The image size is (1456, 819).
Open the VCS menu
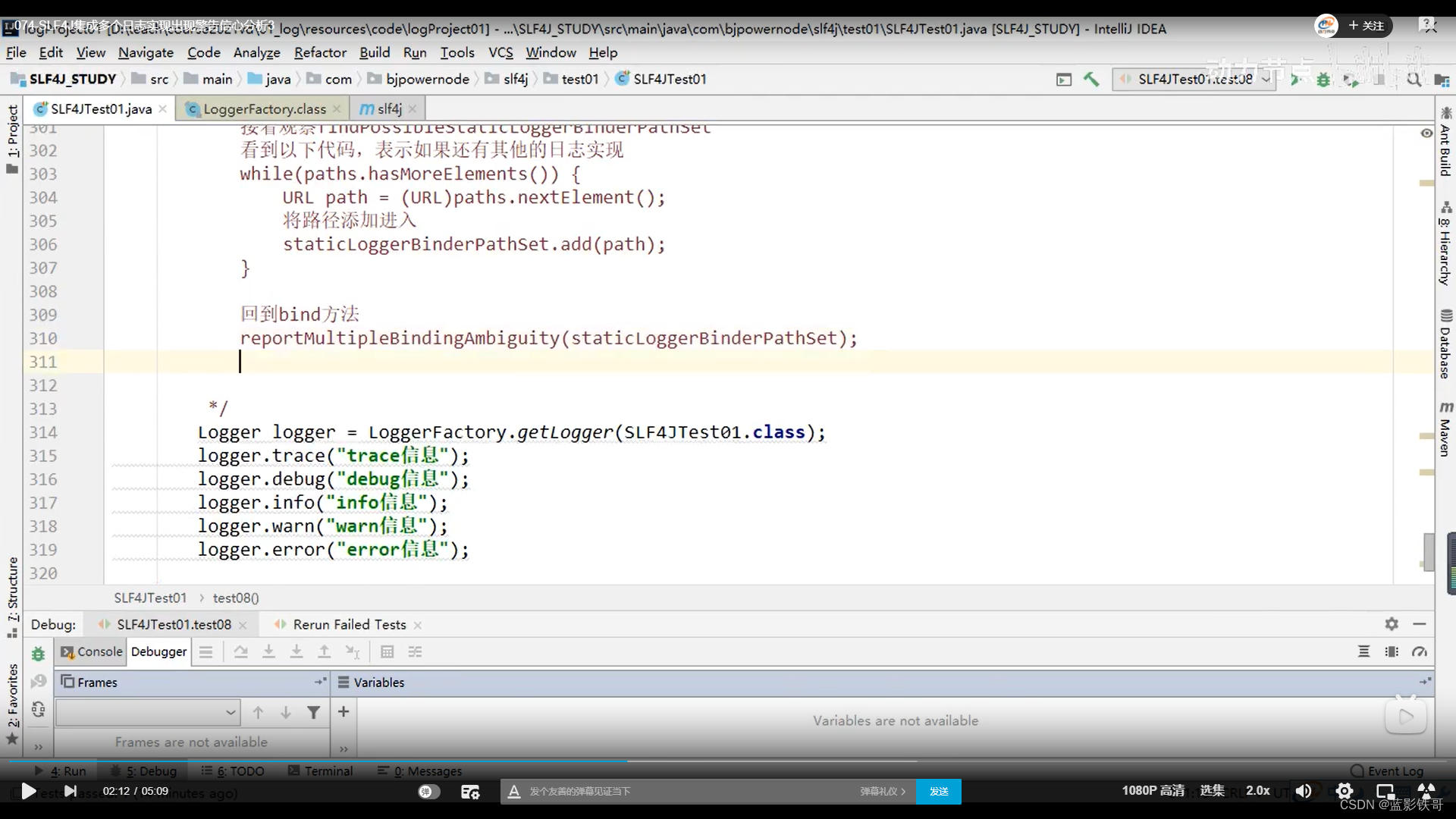pyautogui.click(x=500, y=52)
